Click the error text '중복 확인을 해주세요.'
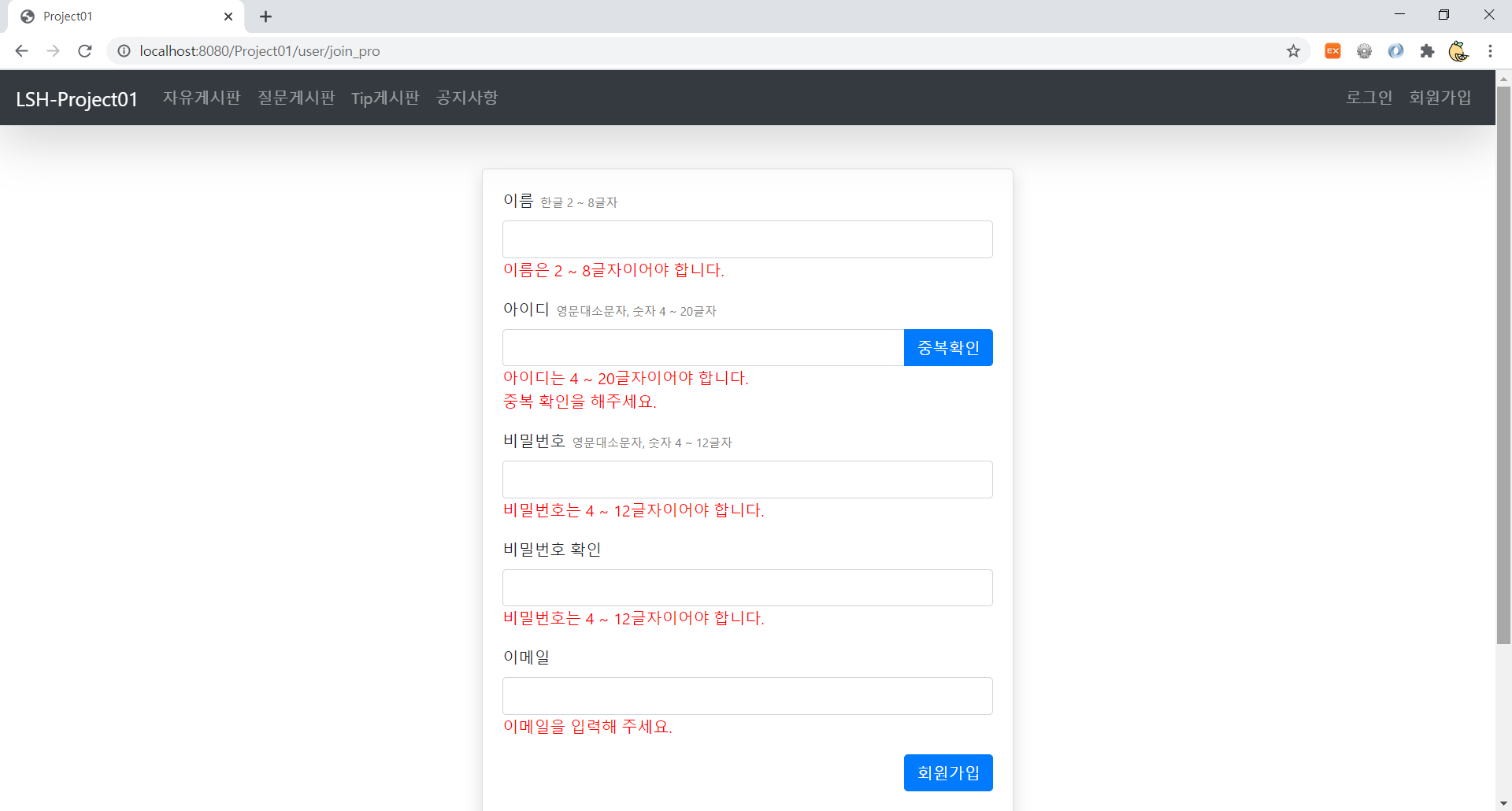1512x811 pixels. [580, 402]
